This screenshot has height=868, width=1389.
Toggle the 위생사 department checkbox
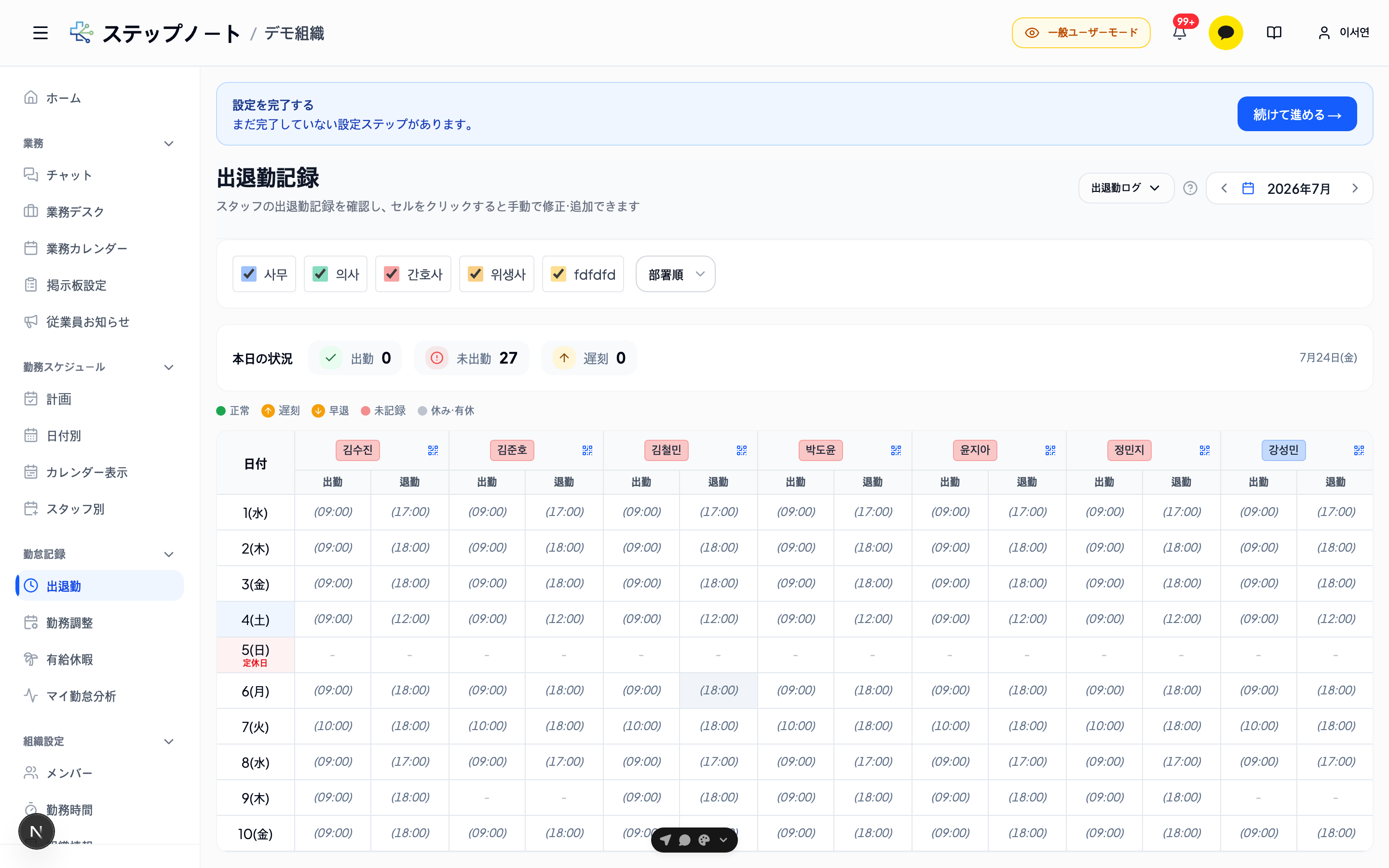pos(475,274)
